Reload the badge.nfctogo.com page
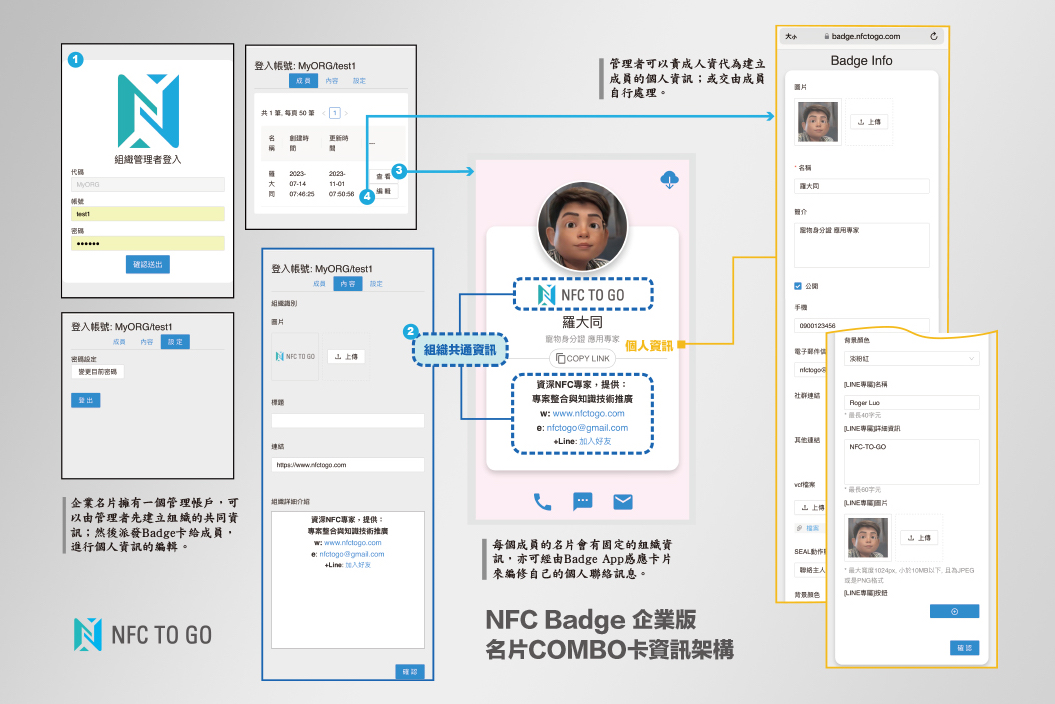Image resolution: width=1055 pixels, height=704 pixels. pyautogui.click(x=934, y=36)
